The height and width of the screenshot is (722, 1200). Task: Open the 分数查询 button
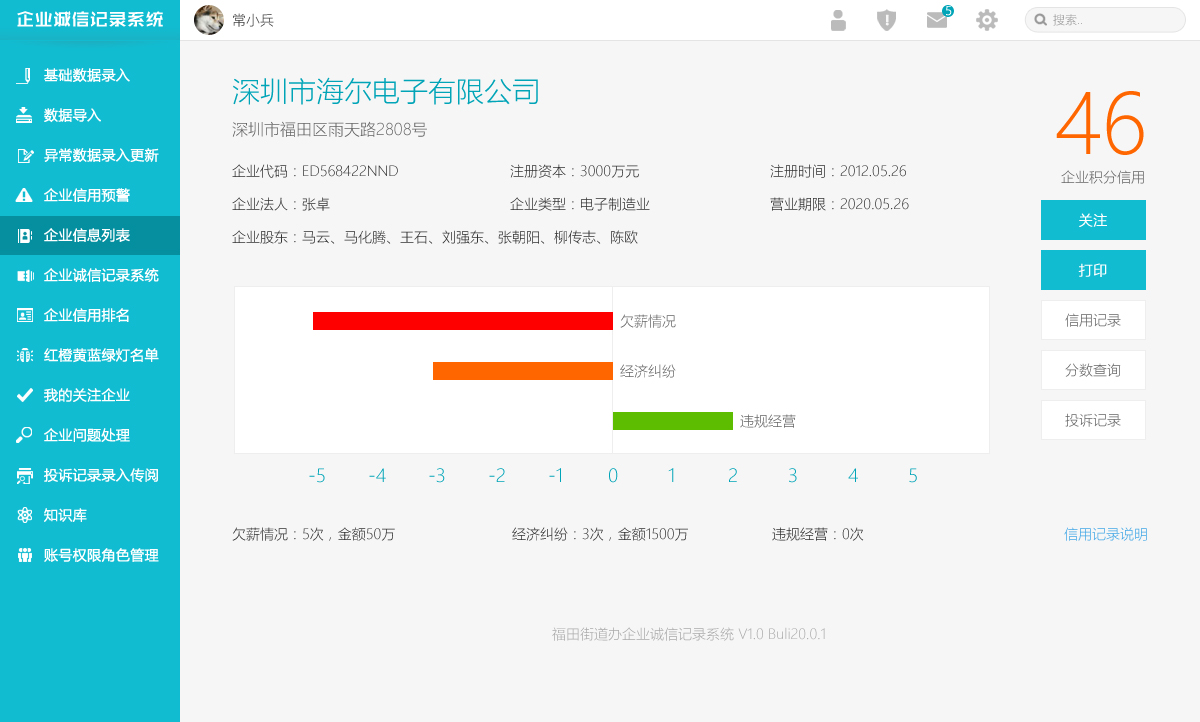[1093, 370]
